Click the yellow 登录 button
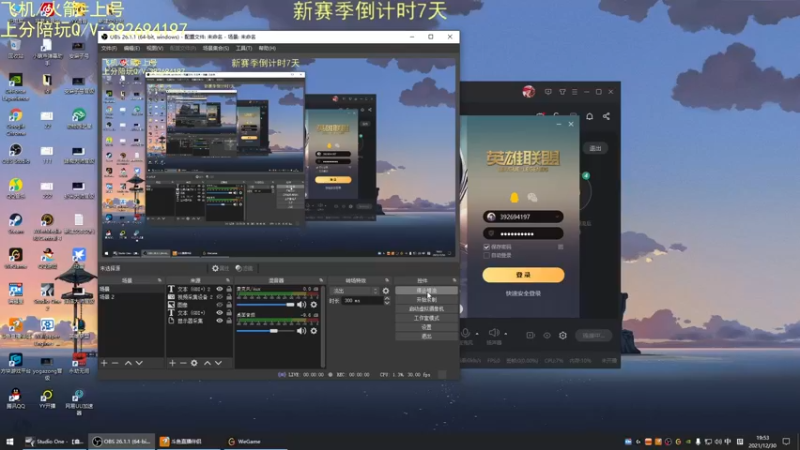Image resolution: width=800 pixels, height=450 pixels. [523, 275]
